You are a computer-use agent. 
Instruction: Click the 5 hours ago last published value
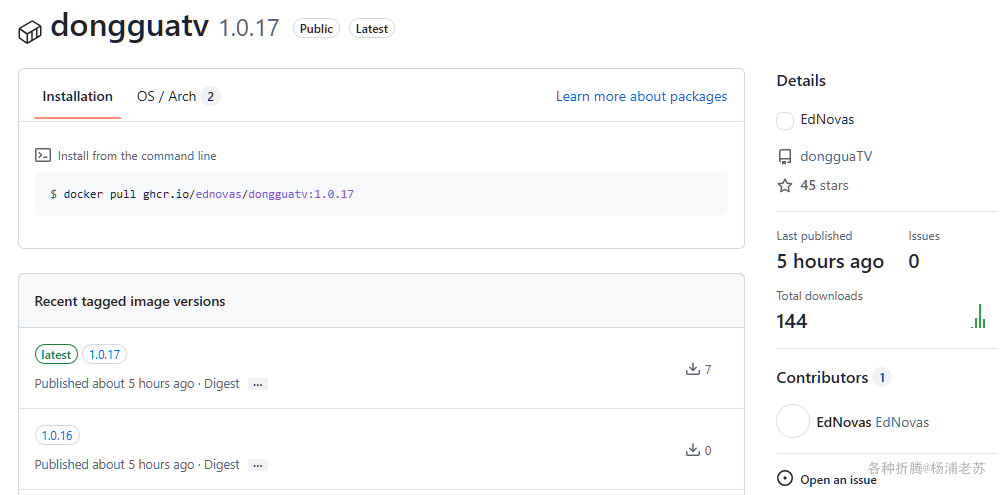[830, 261]
